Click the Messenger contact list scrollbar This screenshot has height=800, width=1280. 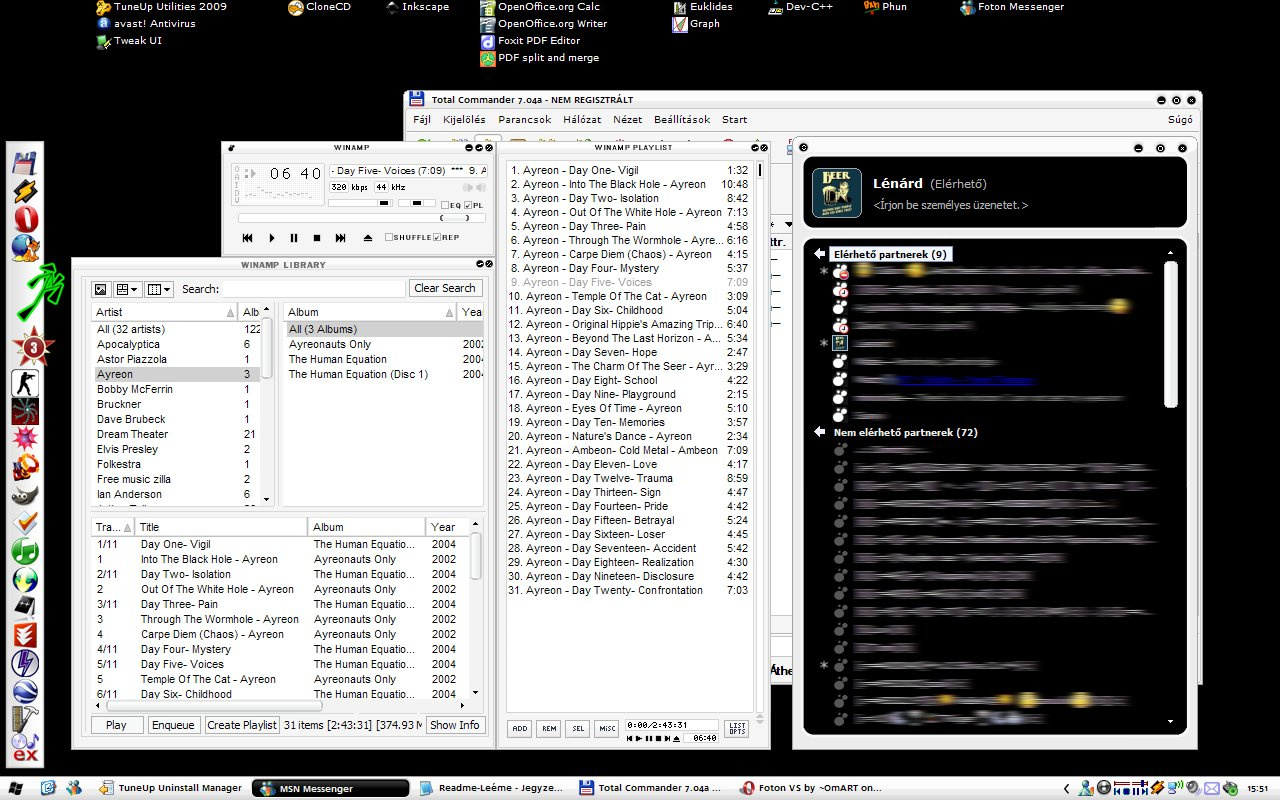tap(1171, 335)
